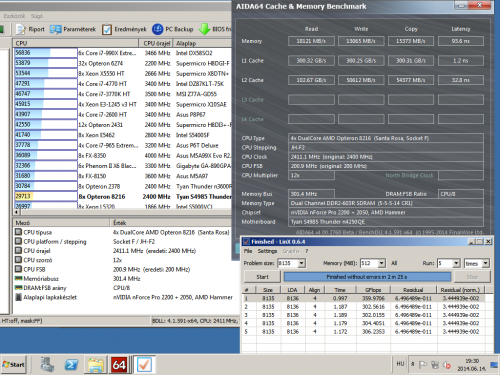Open the LinX File menu
Image resolution: width=500 pixels, height=375 pixels.
pos(248,251)
